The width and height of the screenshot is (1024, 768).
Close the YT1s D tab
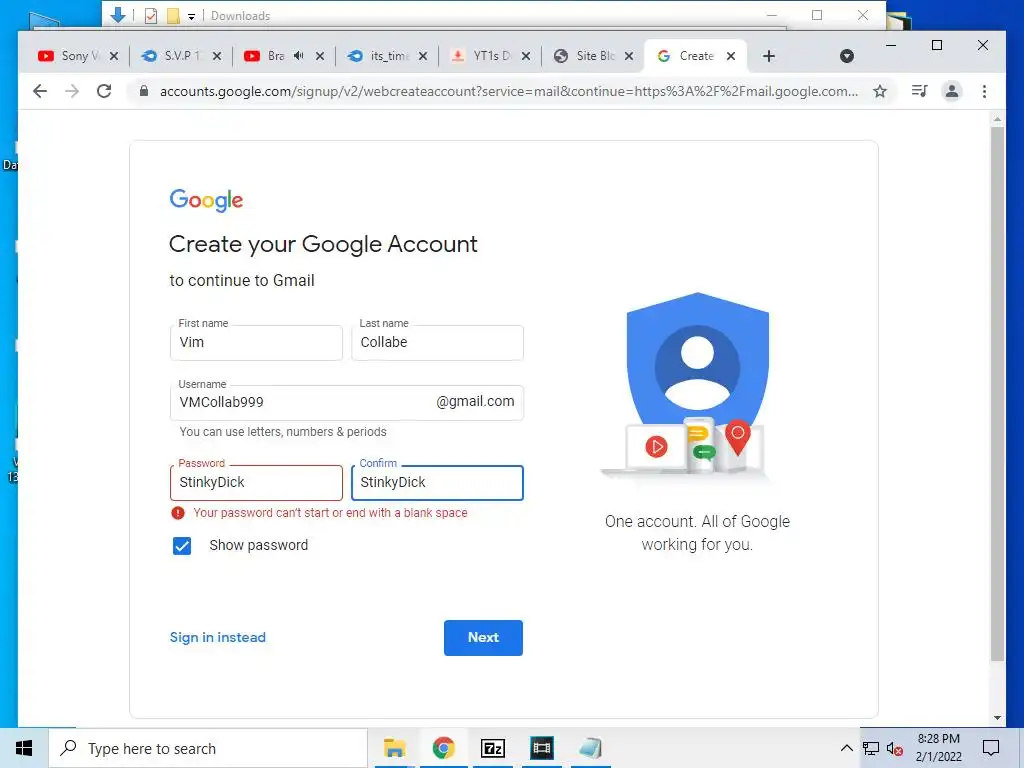click(526, 56)
